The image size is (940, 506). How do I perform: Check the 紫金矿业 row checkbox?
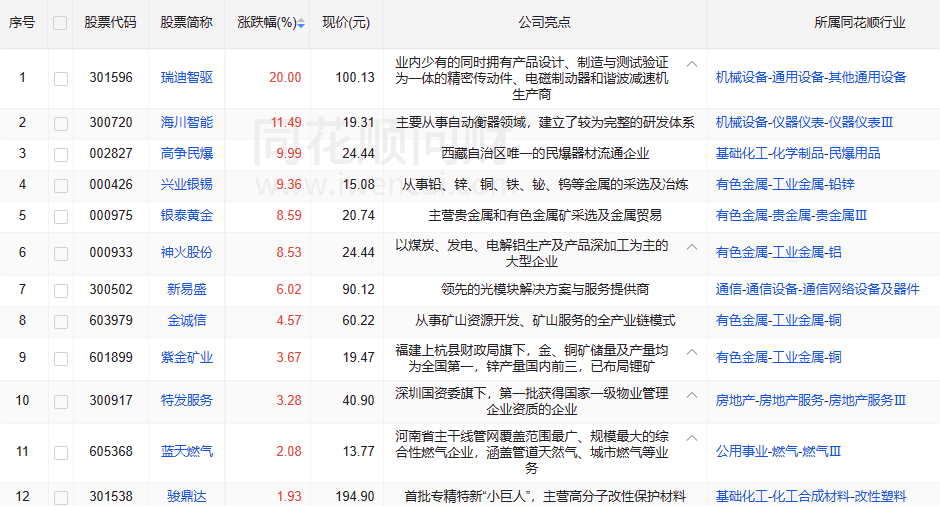(61, 359)
